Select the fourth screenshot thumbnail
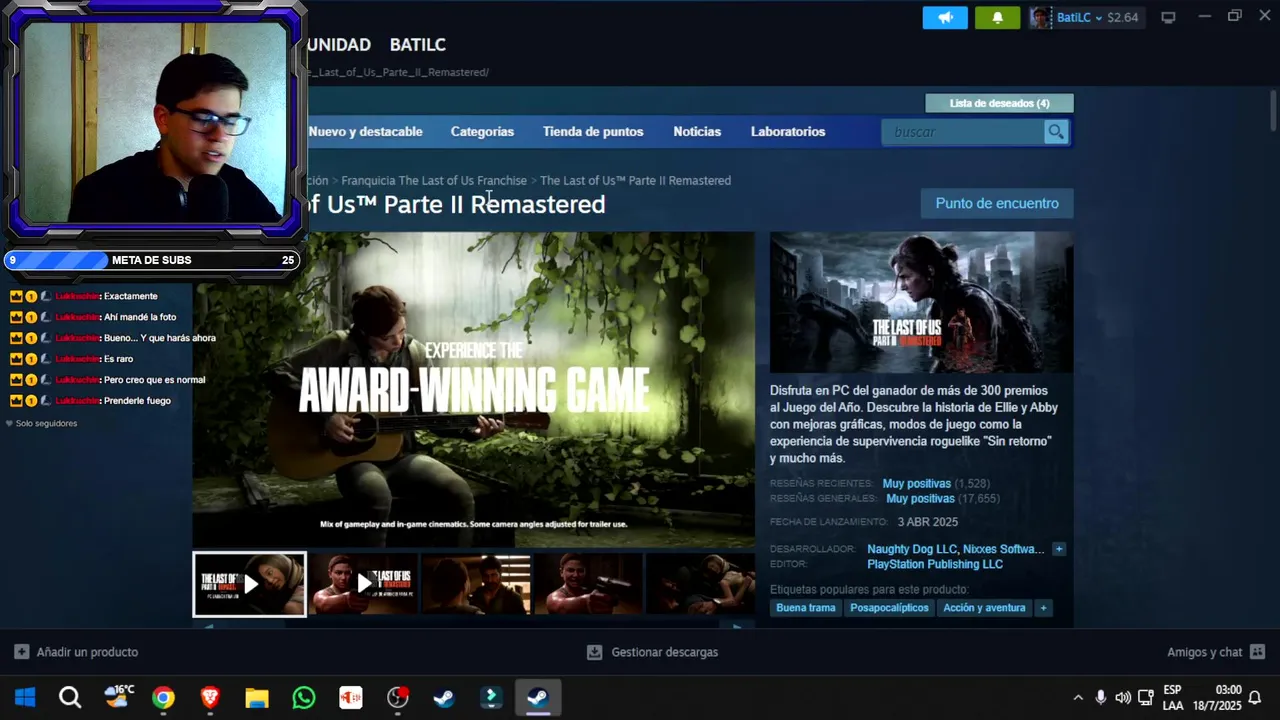 point(589,584)
